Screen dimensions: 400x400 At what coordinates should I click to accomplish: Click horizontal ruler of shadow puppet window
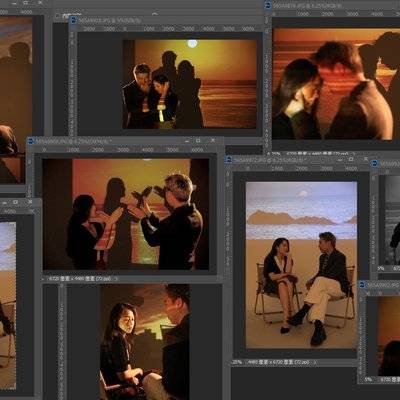[125, 150]
